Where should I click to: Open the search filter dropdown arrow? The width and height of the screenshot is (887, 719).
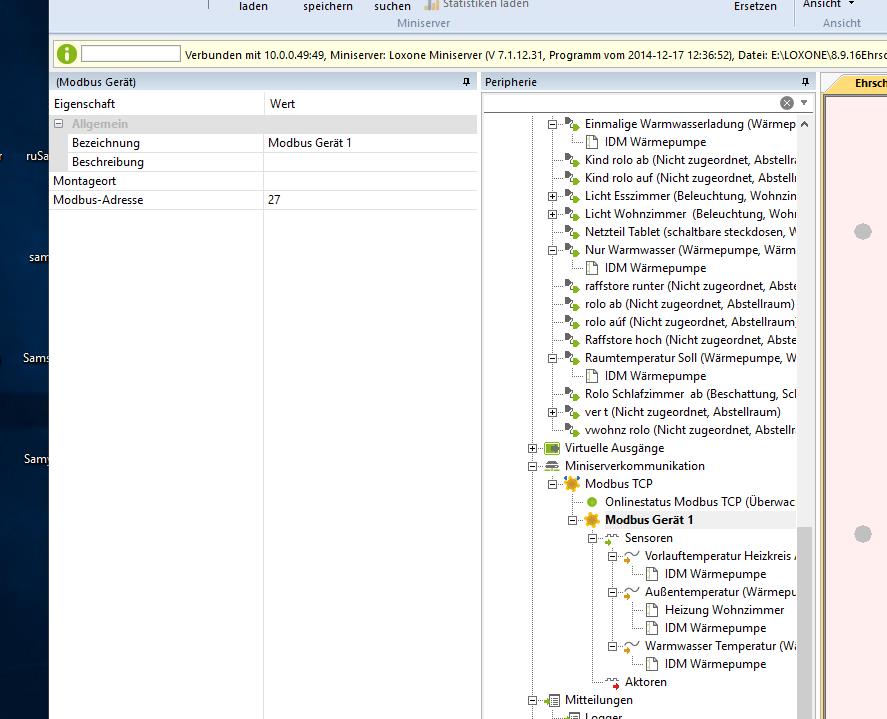[803, 103]
